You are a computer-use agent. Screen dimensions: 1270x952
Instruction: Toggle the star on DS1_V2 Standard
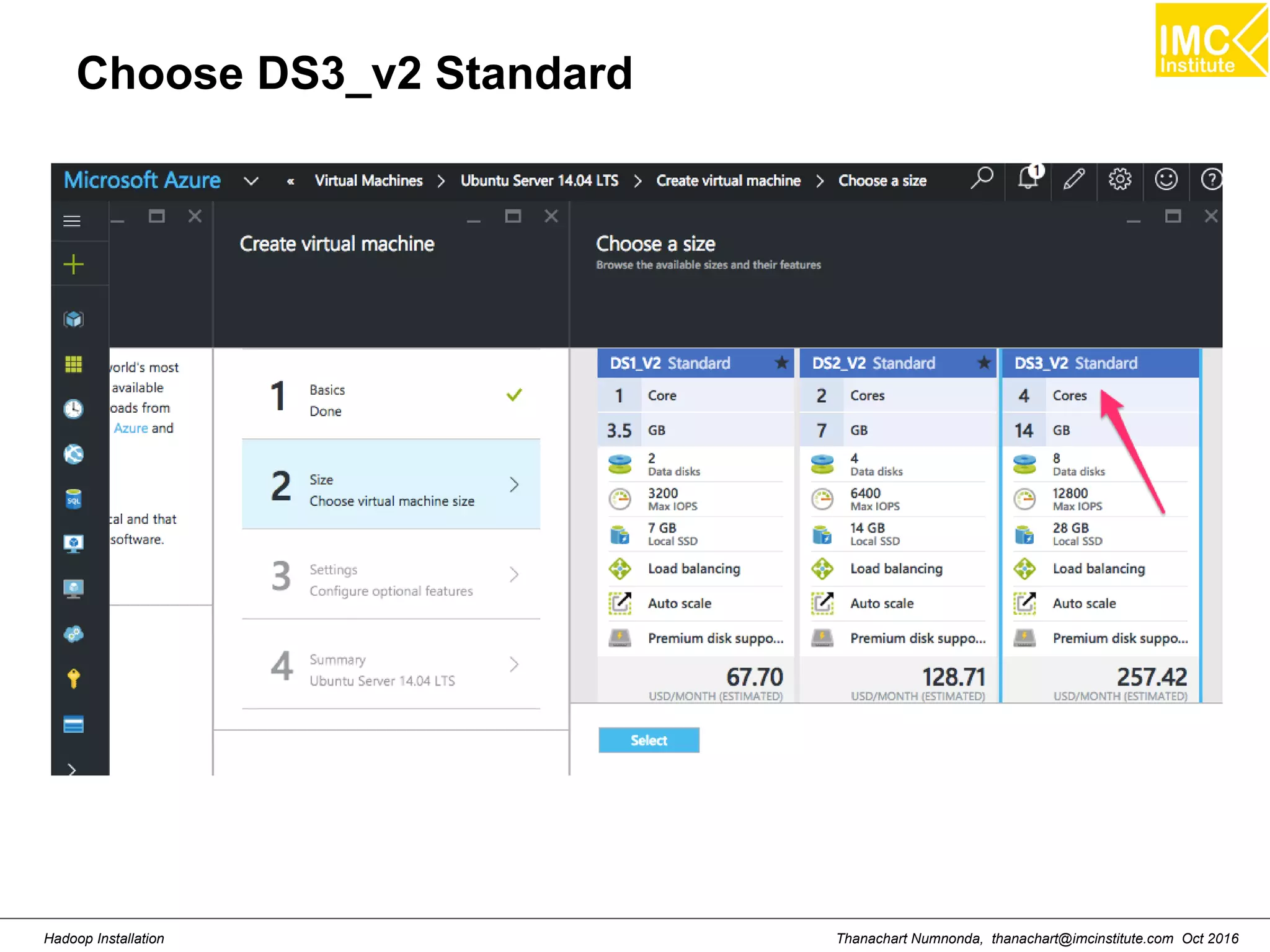(x=782, y=363)
